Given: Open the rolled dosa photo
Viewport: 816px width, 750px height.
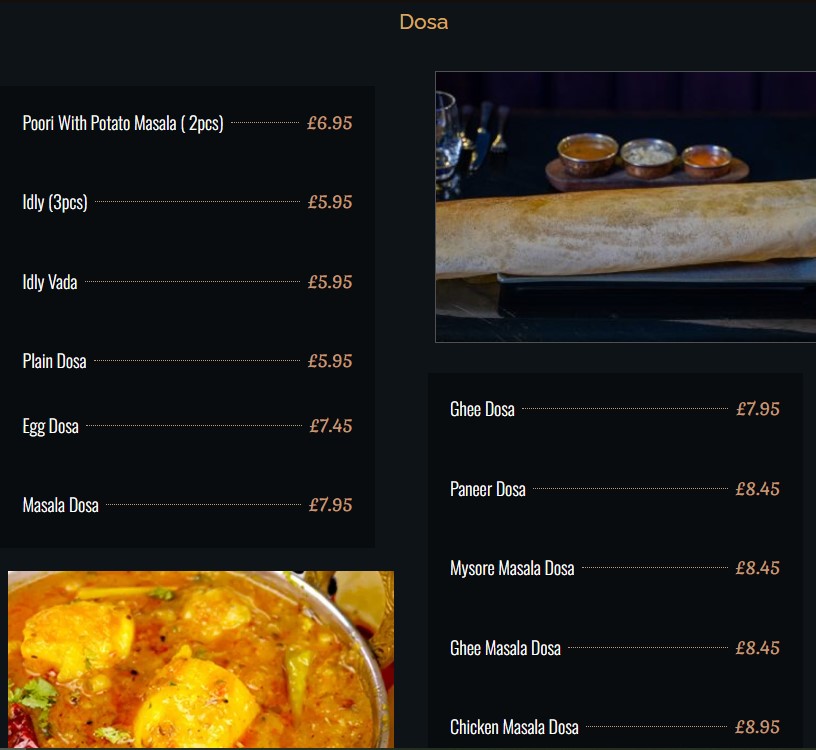Looking at the screenshot, I should 626,207.
